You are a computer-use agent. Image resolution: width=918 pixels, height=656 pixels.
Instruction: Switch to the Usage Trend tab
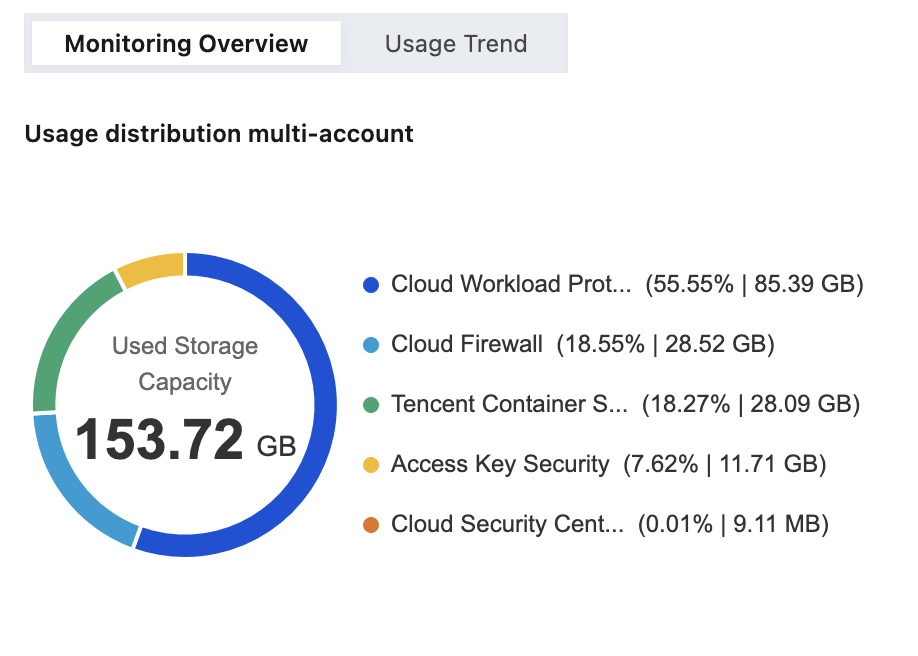pyautogui.click(x=455, y=43)
